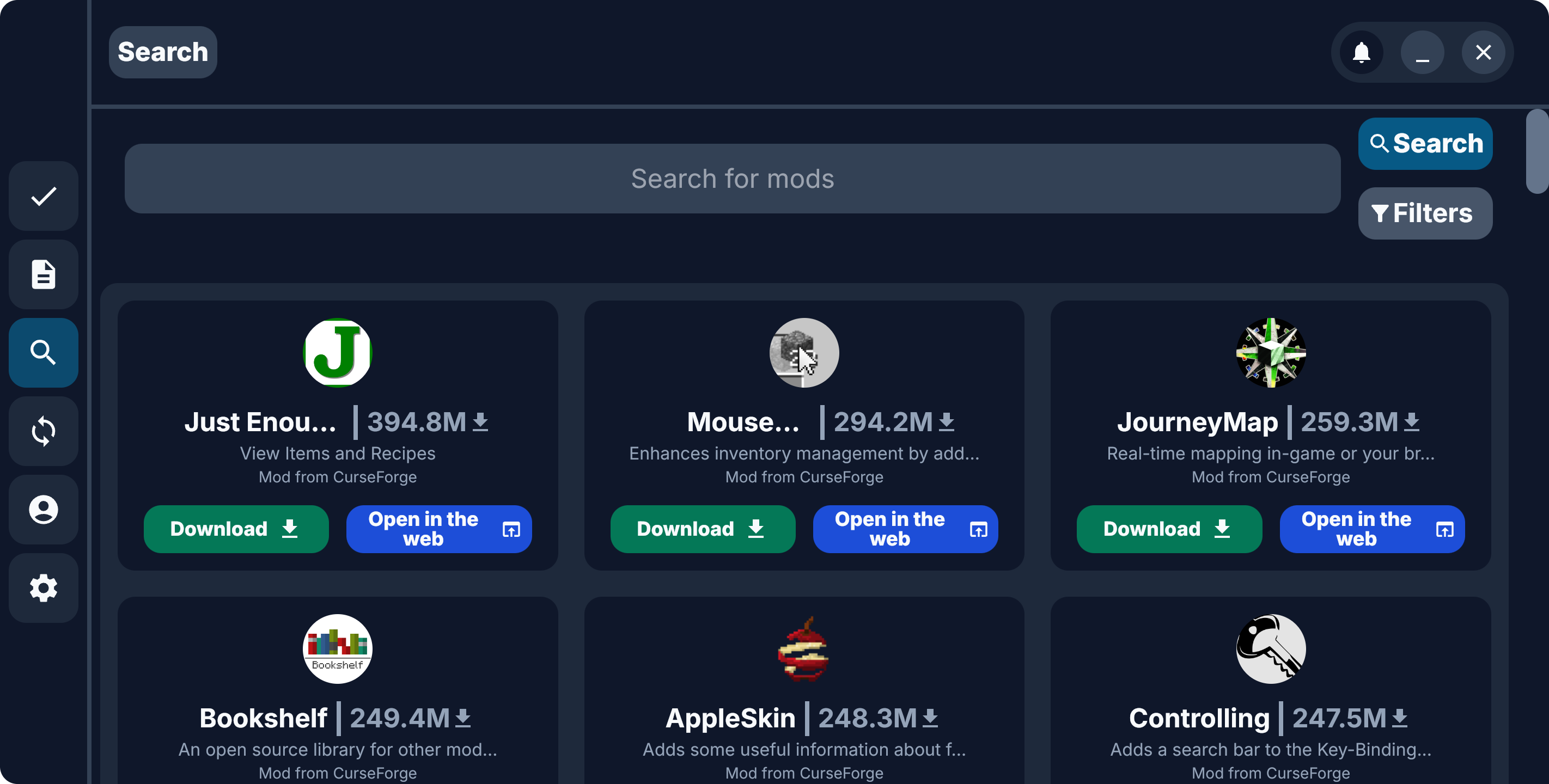
Task: Click the Controlling mod title
Action: (x=1199, y=718)
